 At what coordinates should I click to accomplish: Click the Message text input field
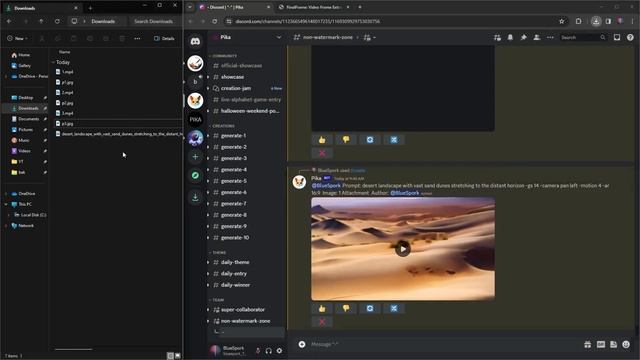click(444, 344)
